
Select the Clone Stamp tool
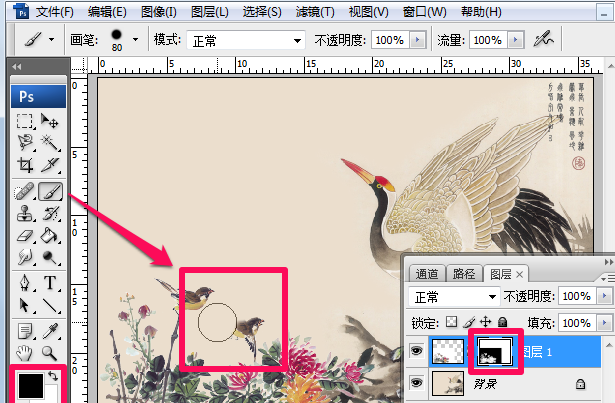(25, 214)
